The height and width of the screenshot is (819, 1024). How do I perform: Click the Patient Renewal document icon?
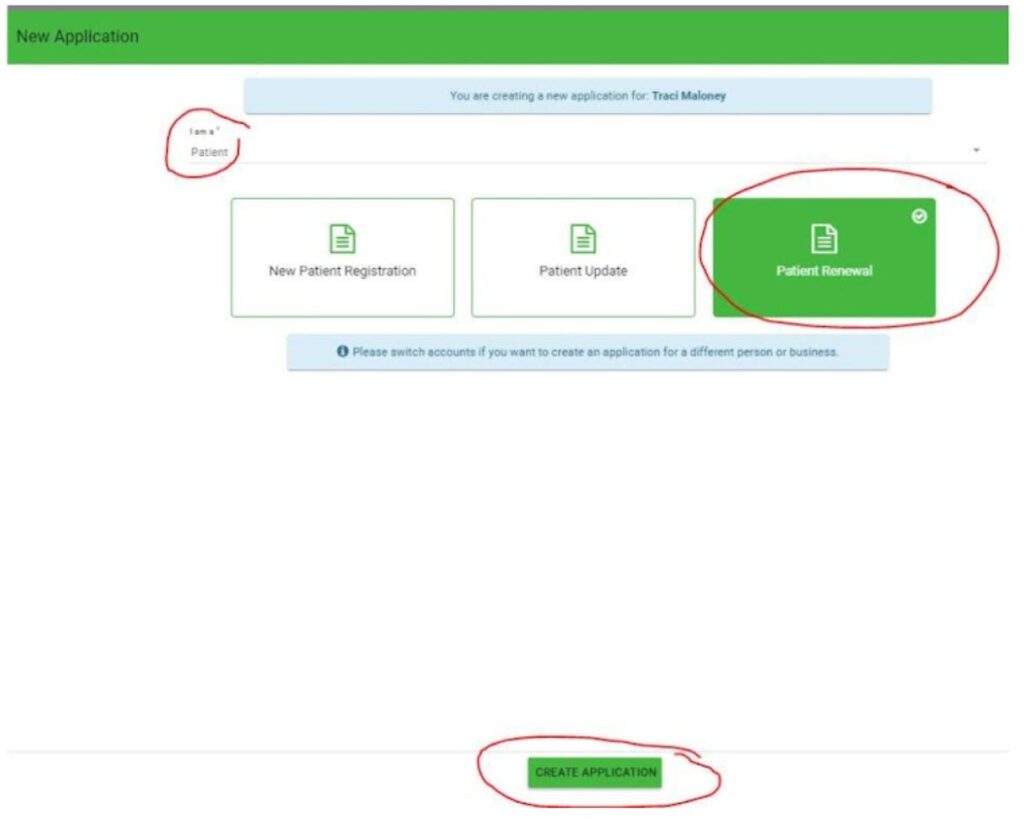[x=824, y=238]
